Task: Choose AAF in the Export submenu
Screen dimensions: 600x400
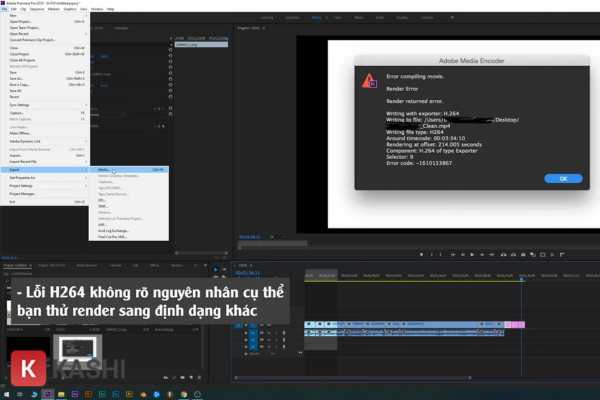Action: [x=129, y=225]
